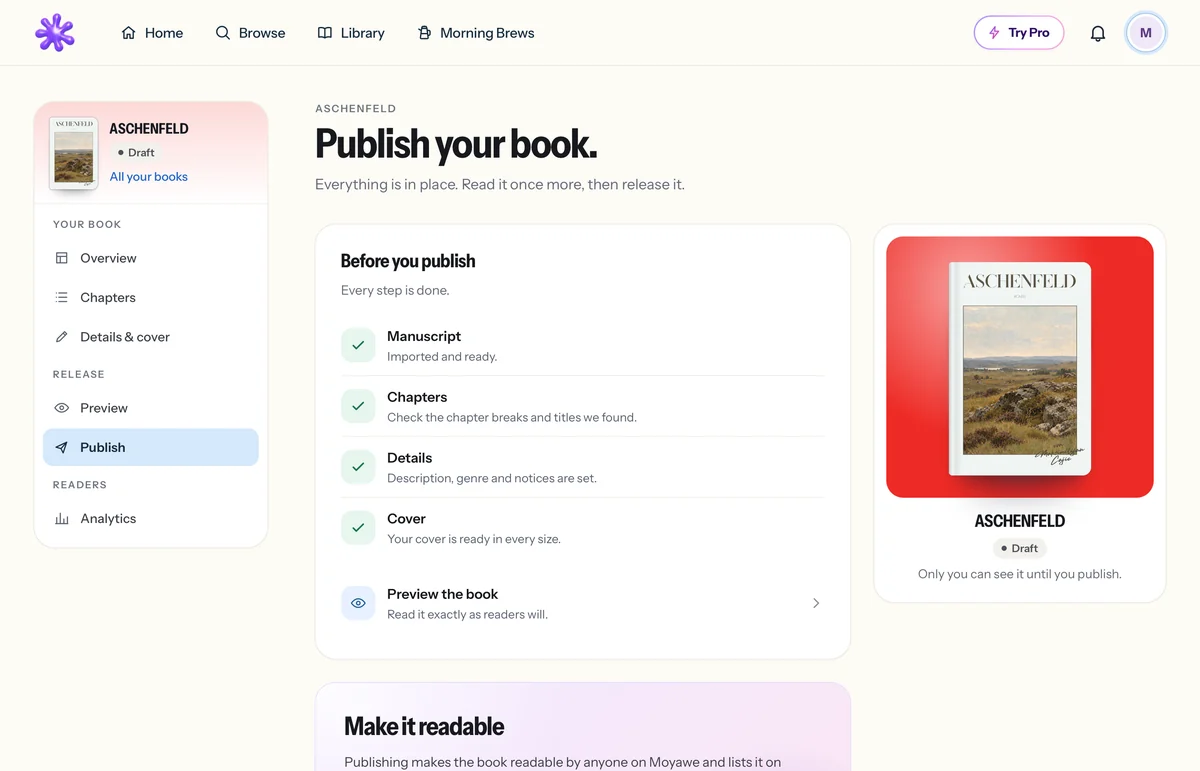Click 'Only you can see it until you publish.'
This screenshot has height=771, width=1200.
(x=1020, y=575)
